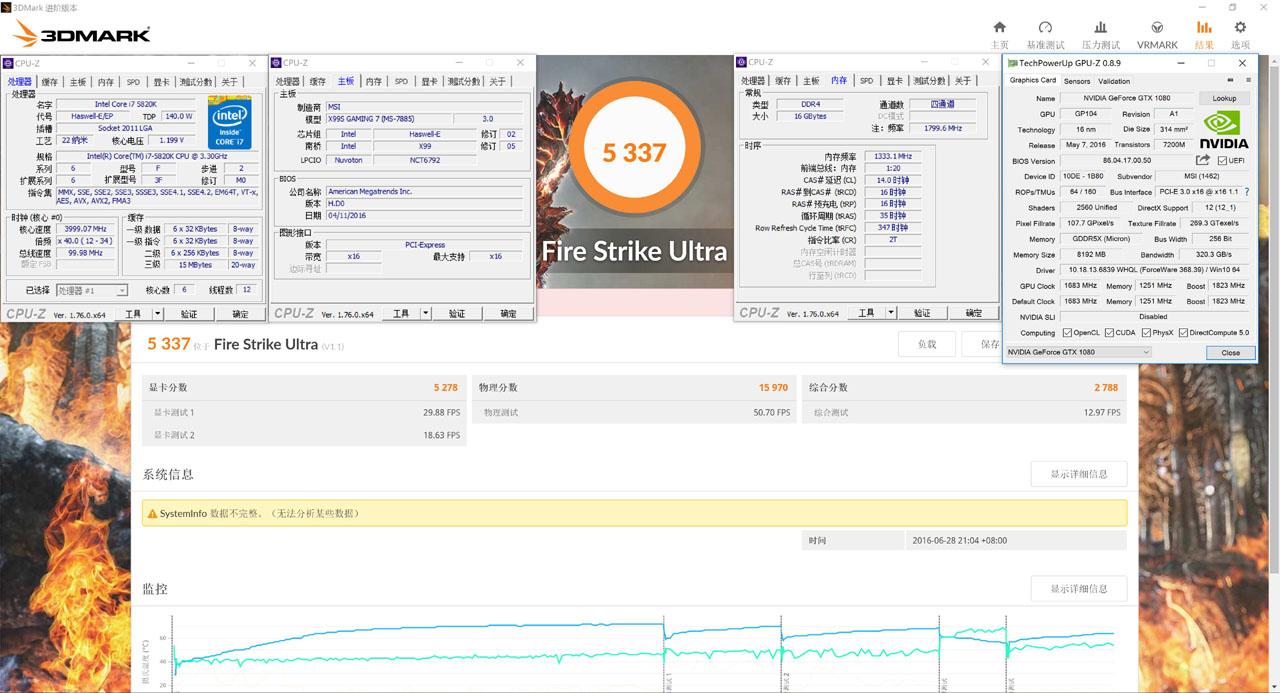The height and width of the screenshot is (693, 1280).
Task: Click the 3DMARK logo in the header
Action: pyautogui.click(x=82, y=35)
